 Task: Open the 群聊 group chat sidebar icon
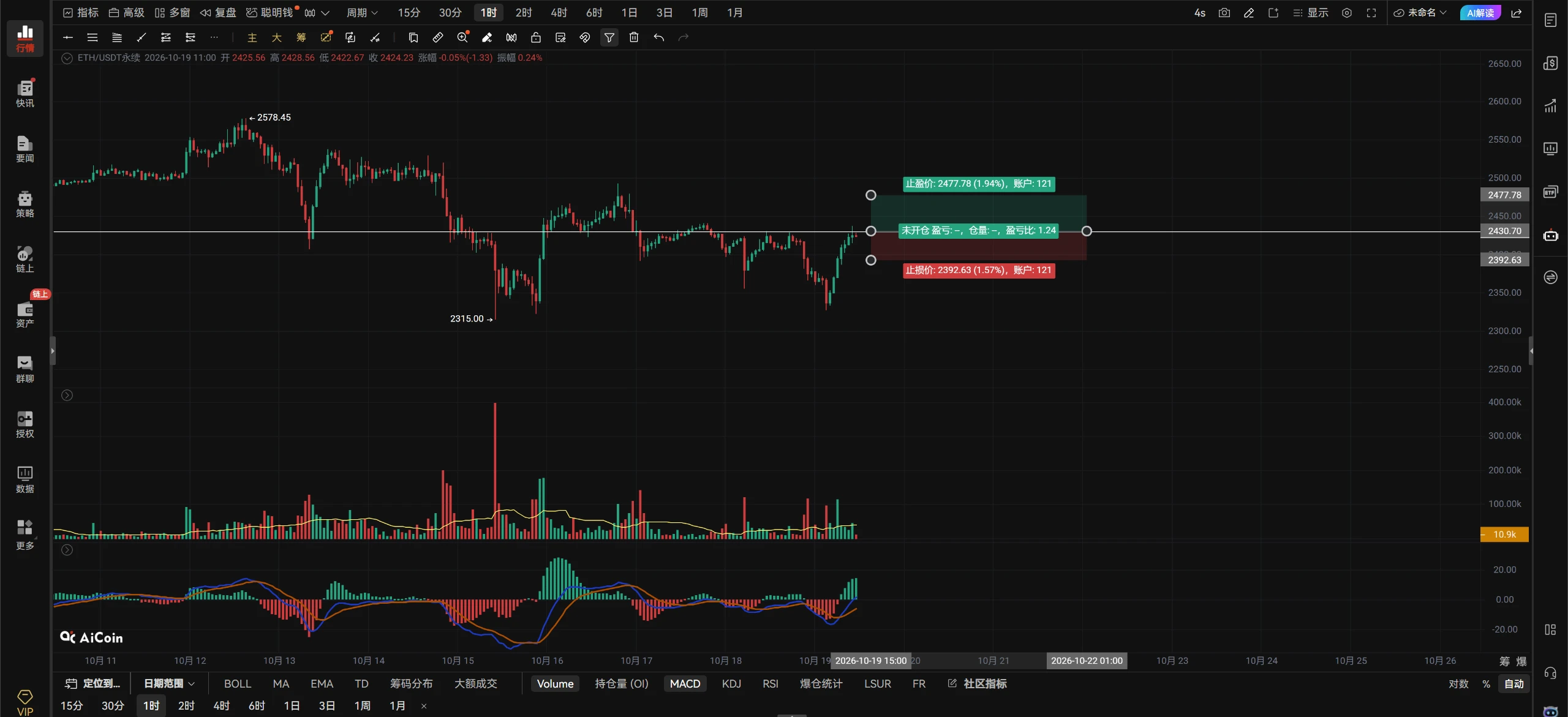click(x=24, y=369)
